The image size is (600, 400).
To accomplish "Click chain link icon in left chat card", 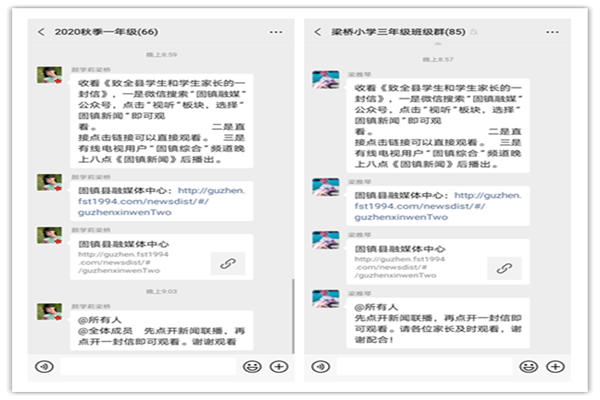I will click(227, 263).
